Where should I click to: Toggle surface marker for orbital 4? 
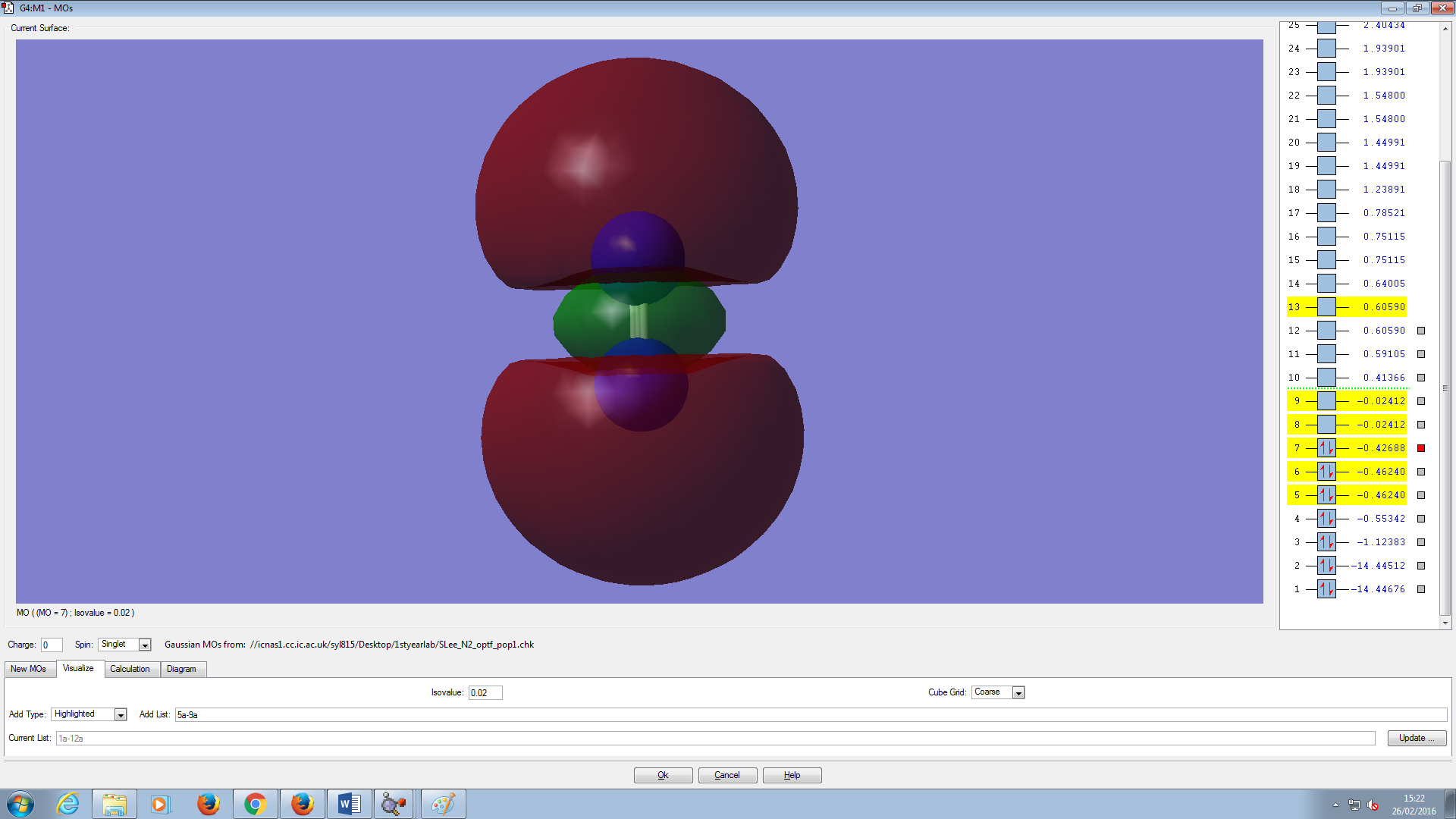click(1421, 519)
